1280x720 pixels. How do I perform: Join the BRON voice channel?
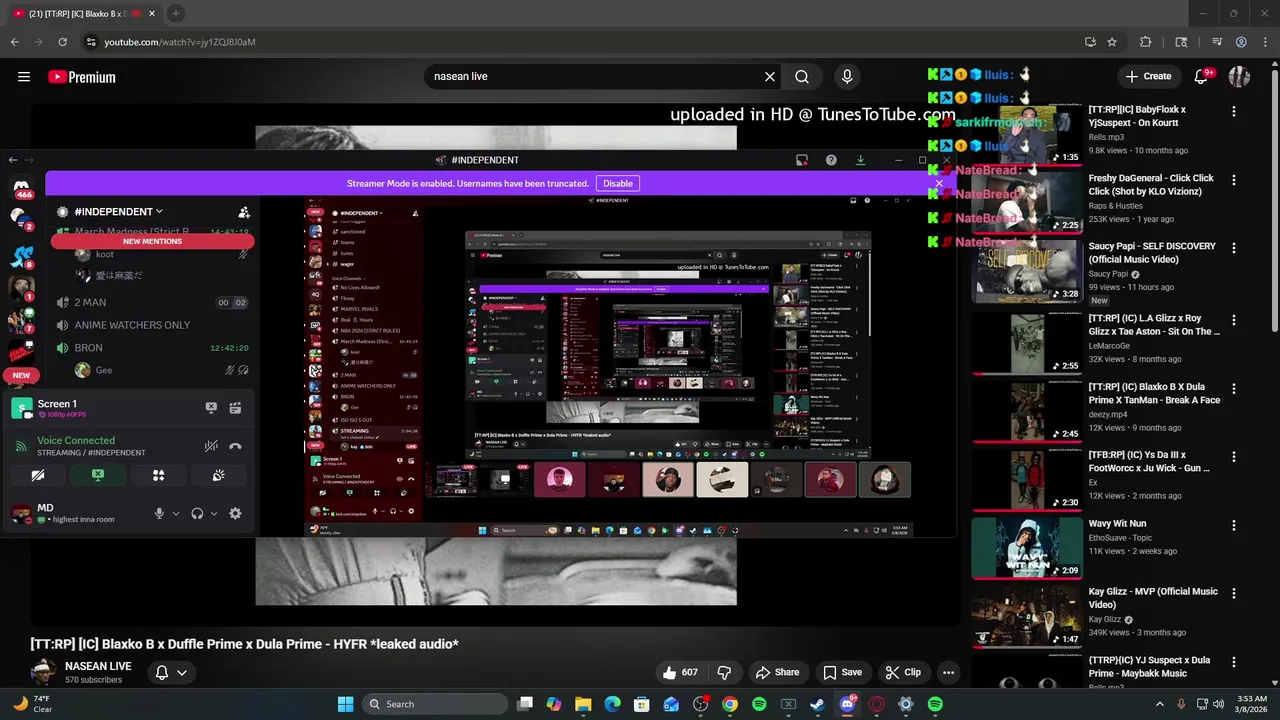[150, 348]
